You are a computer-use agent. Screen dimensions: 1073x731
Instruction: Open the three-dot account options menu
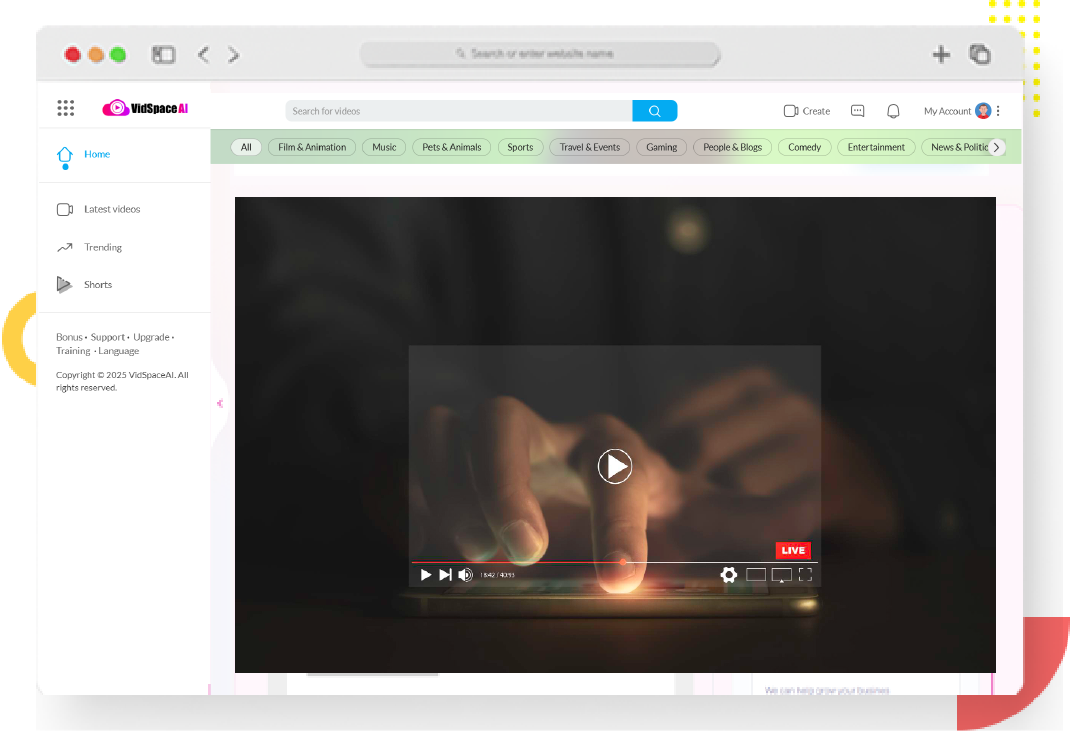click(x=998, y=111)
